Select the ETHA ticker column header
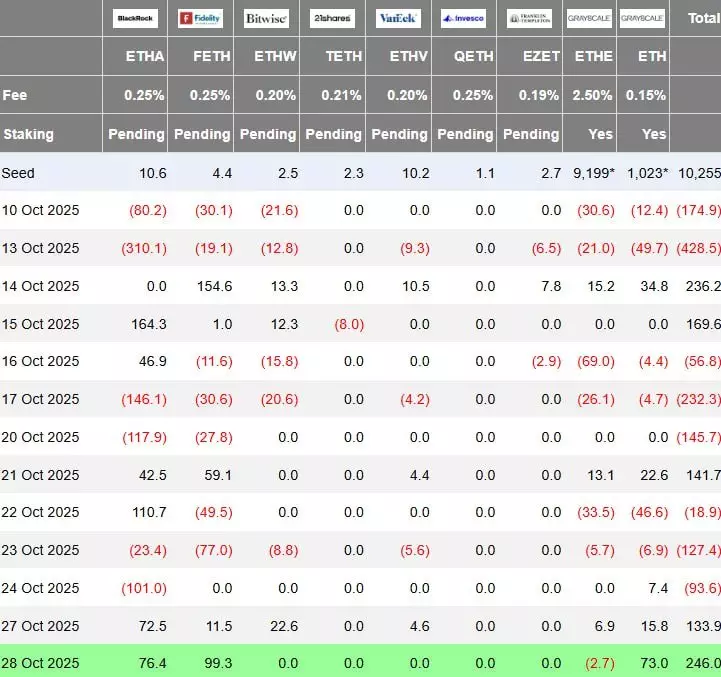The image size is (721, 677). (147, 57)
